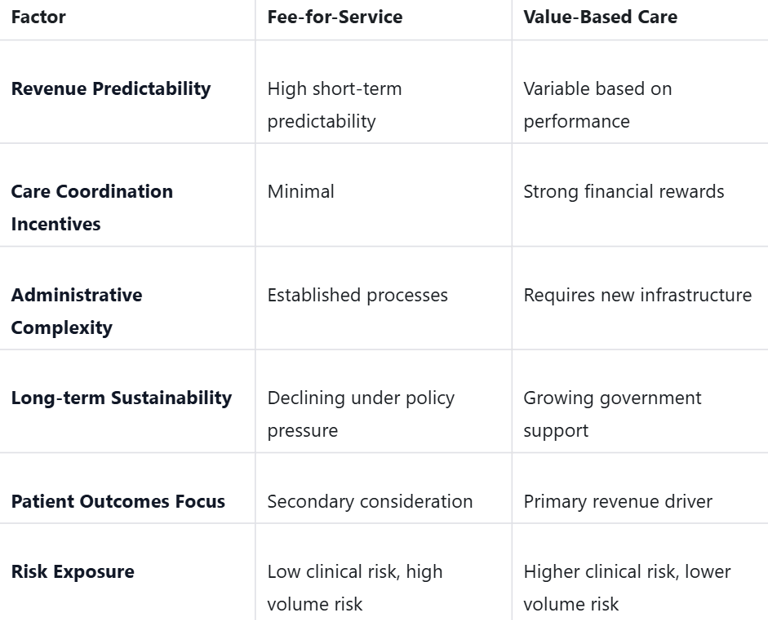Click the "Declining under policy pressure" cell
Image resolution: width=768 pixels, height=620 pixels.
pyautogui.click(x=360, y=414)
